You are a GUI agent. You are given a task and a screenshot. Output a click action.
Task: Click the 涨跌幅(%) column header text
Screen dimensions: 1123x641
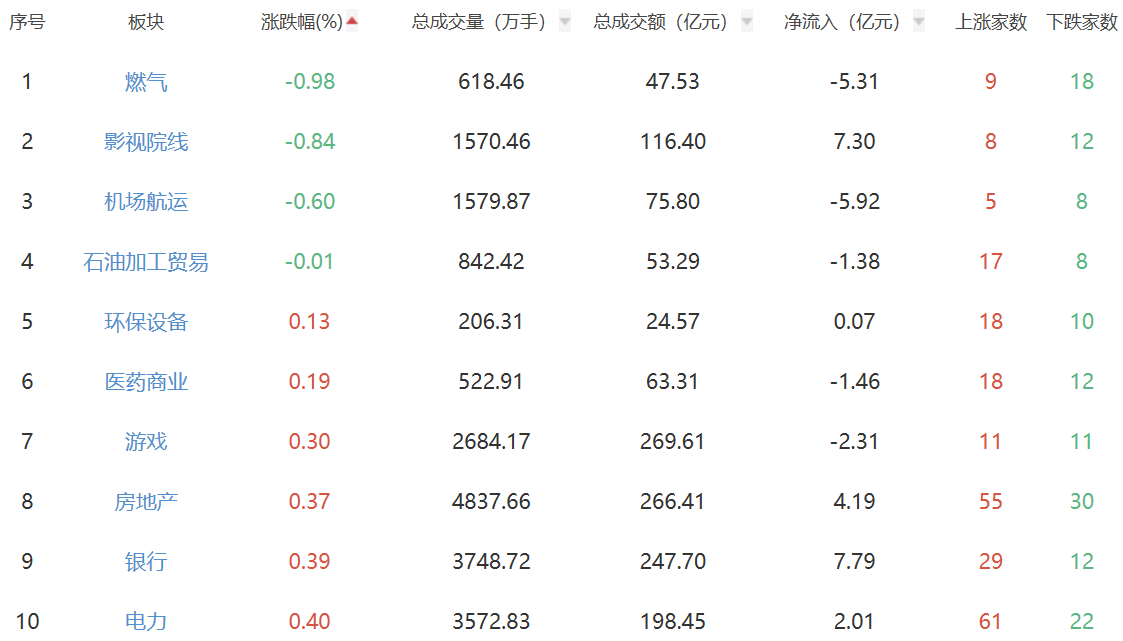[301, 22]
